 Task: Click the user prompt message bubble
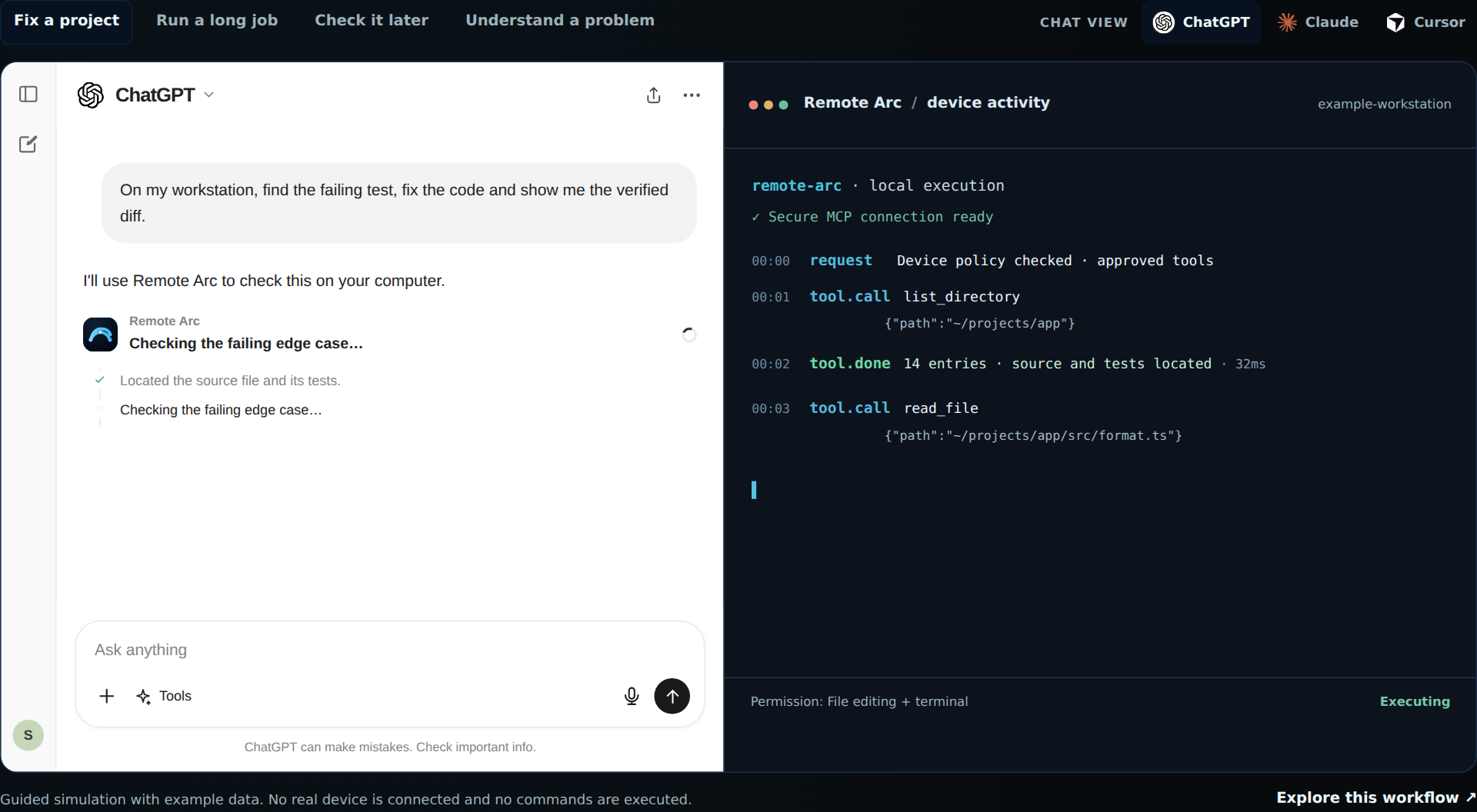point(399,203)
